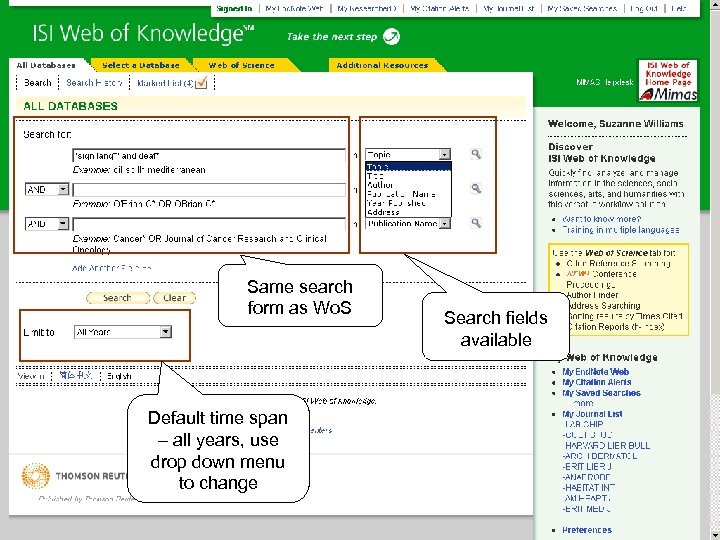Open My ResearcherID in the top bar

coord(367,9)
